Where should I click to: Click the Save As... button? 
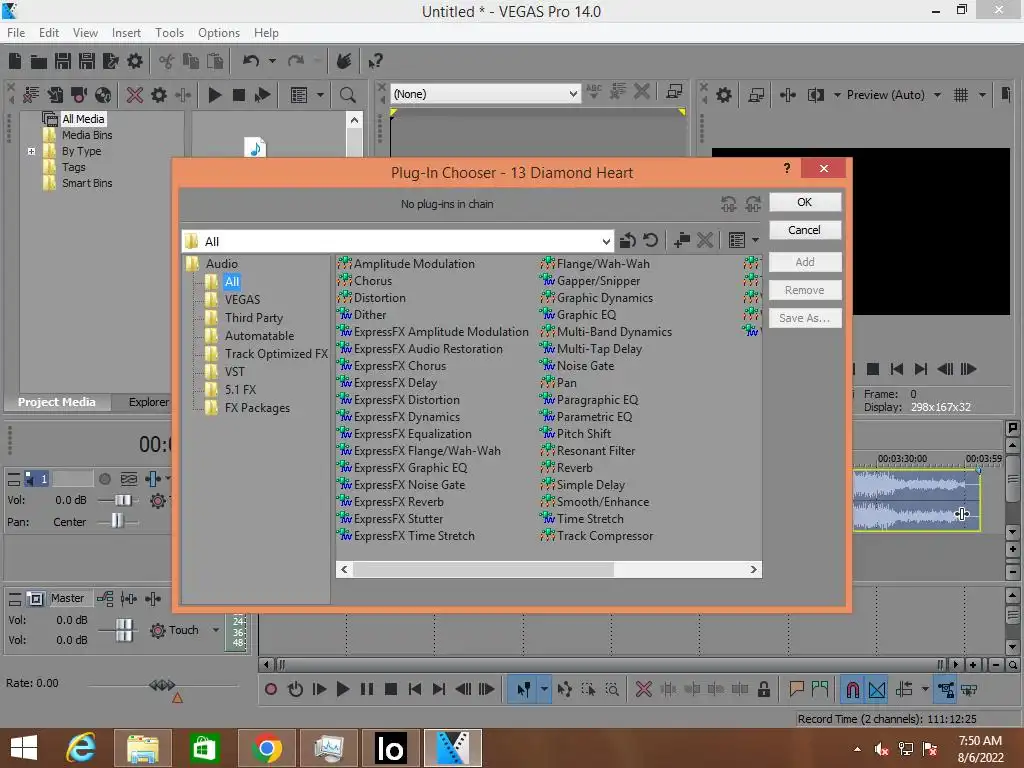click(805, 319)
